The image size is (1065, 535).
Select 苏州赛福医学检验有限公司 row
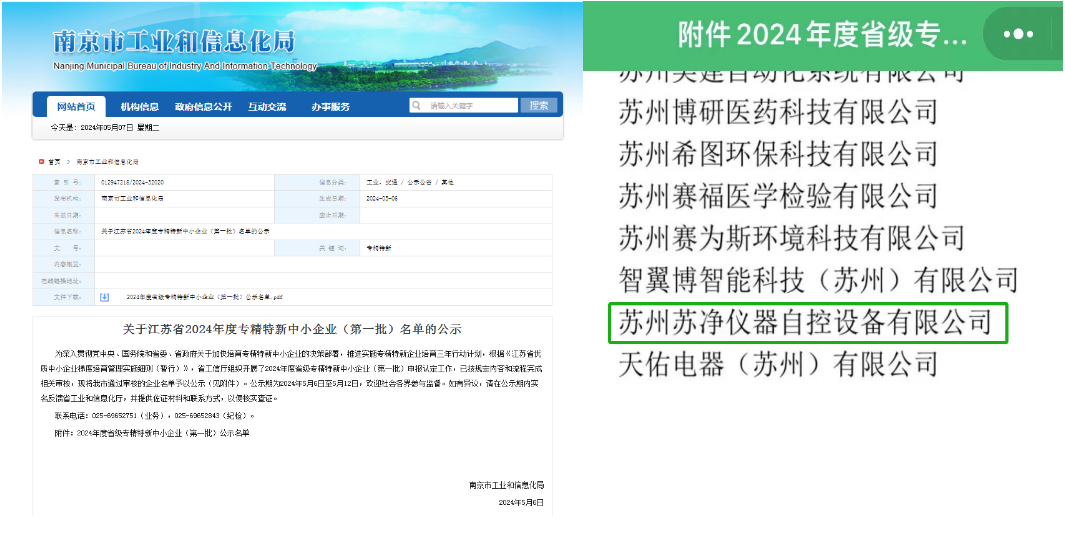pyautogui.click(x=778, y=196)
